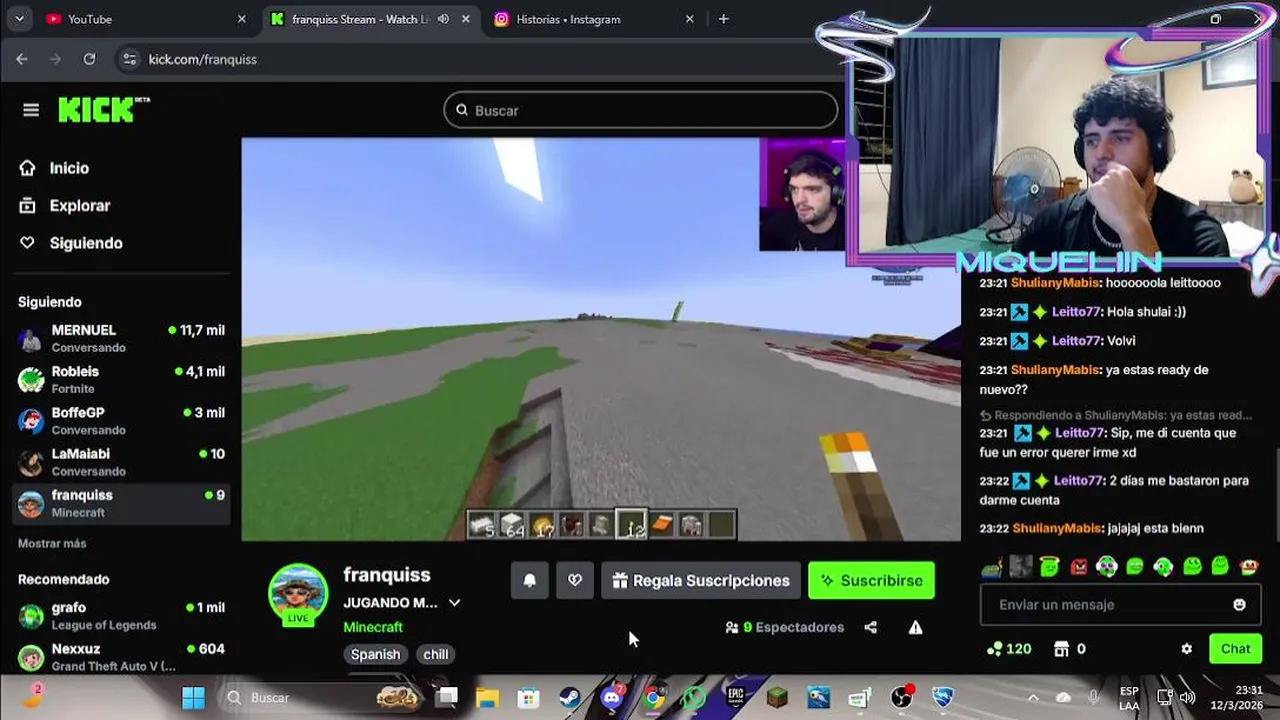Open the Kick hamburger menu

coord(31,110)
